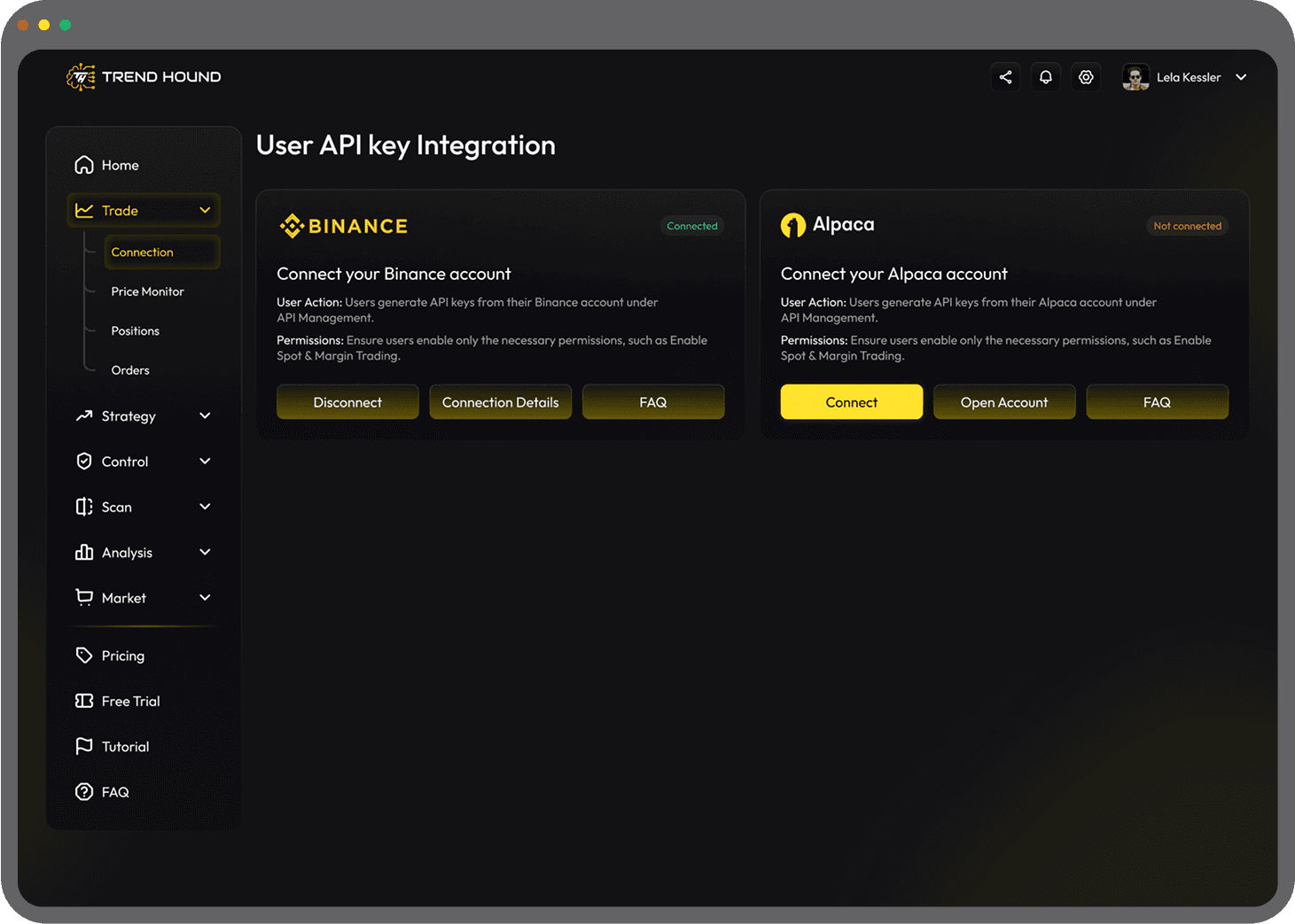Open the notifications bell icon
Image resolution: width=1295 pixels, height=924 pixels.
[x=1046, y=77]
